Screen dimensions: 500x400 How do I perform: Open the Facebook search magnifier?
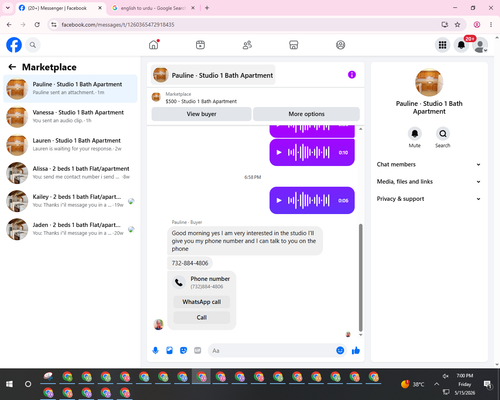33,45
